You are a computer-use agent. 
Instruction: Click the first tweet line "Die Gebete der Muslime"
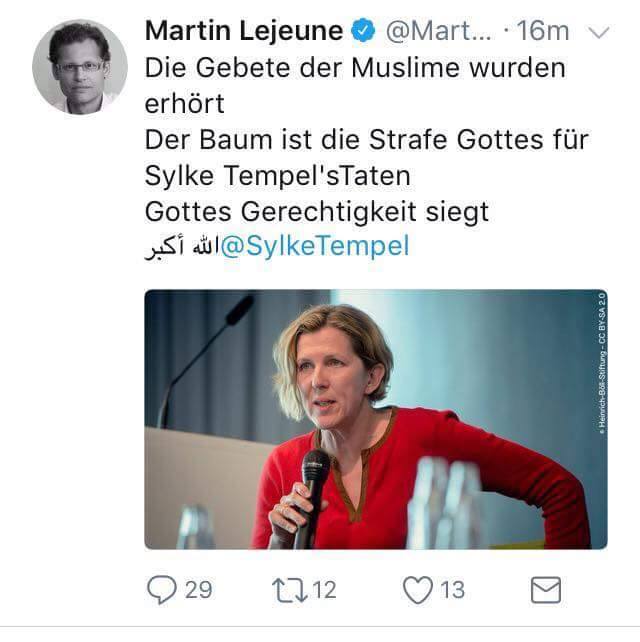pos(355,69)
